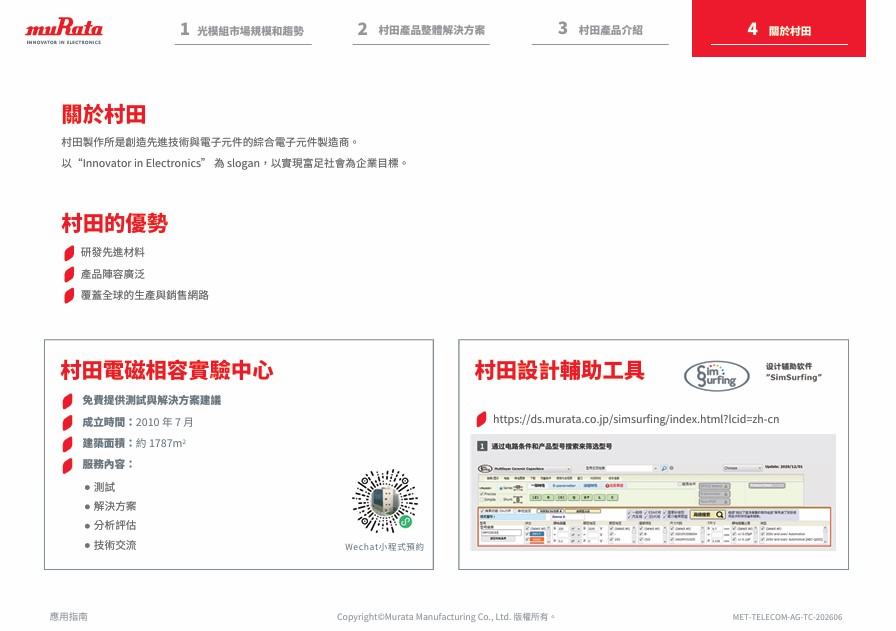Viewport: 896px width, 631px height.
Task: Click the SimSurfing tool screenshot
Action: coord(653,492)
